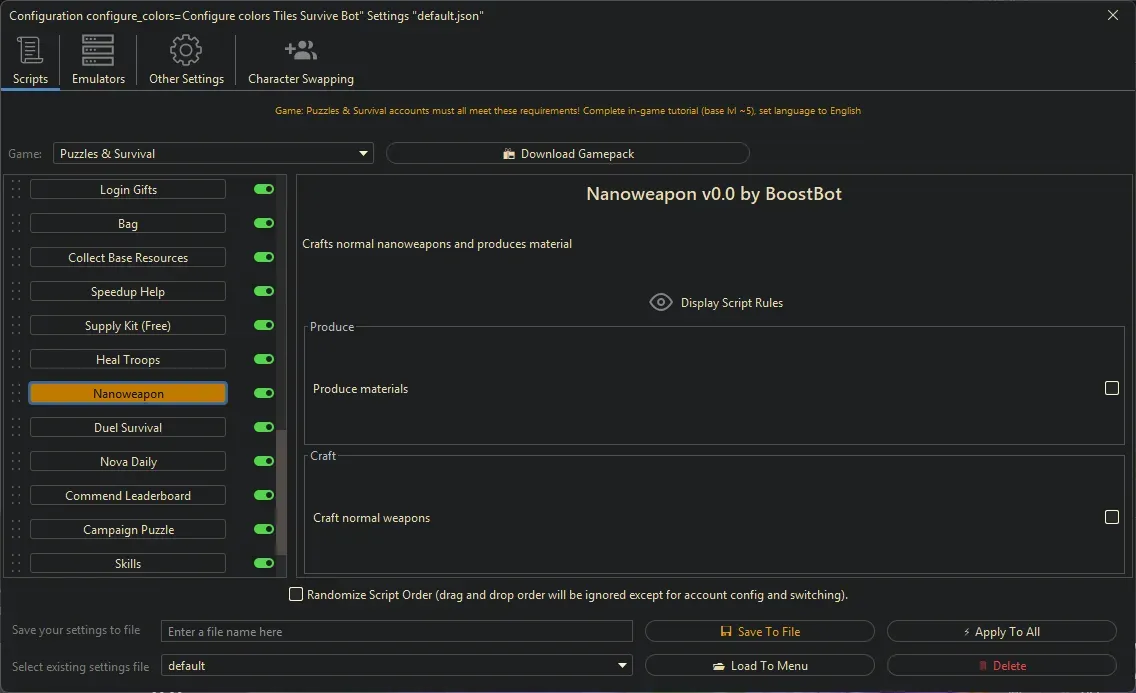
Task: Click the Other Settings gear icon
Action: [186, 51]
